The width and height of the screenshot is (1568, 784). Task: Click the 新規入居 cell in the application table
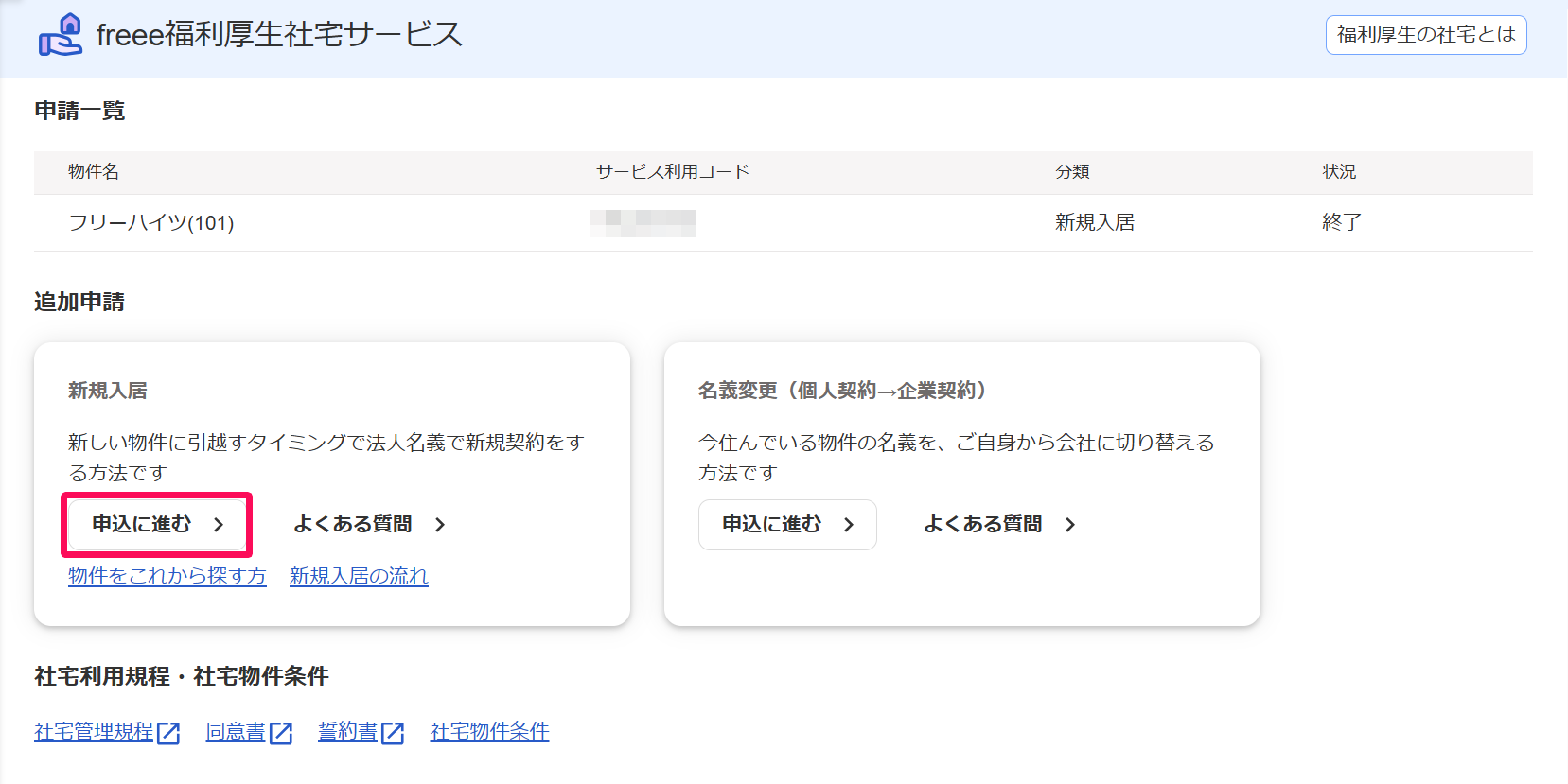[1095, 223]
